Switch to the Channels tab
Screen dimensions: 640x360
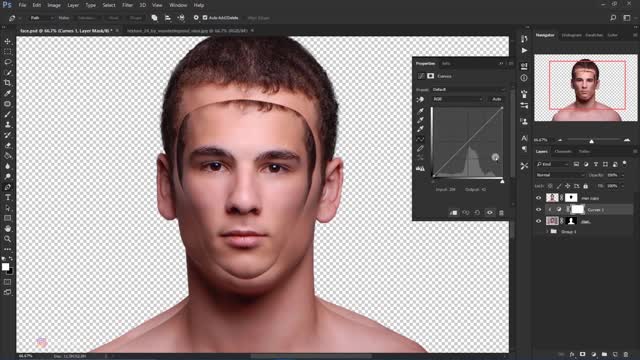tap(563, 151)
